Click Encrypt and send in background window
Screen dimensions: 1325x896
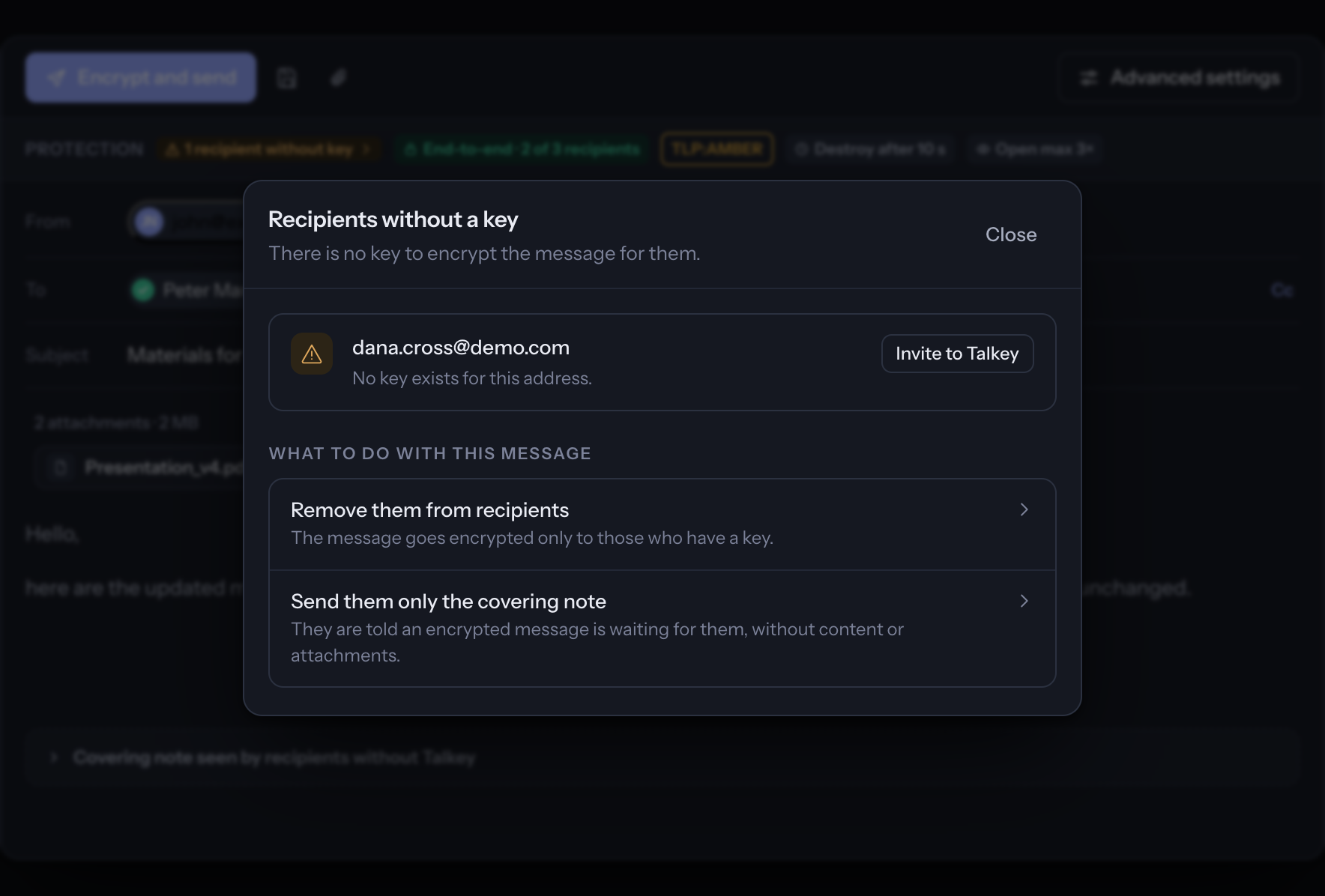click(141, 77)
